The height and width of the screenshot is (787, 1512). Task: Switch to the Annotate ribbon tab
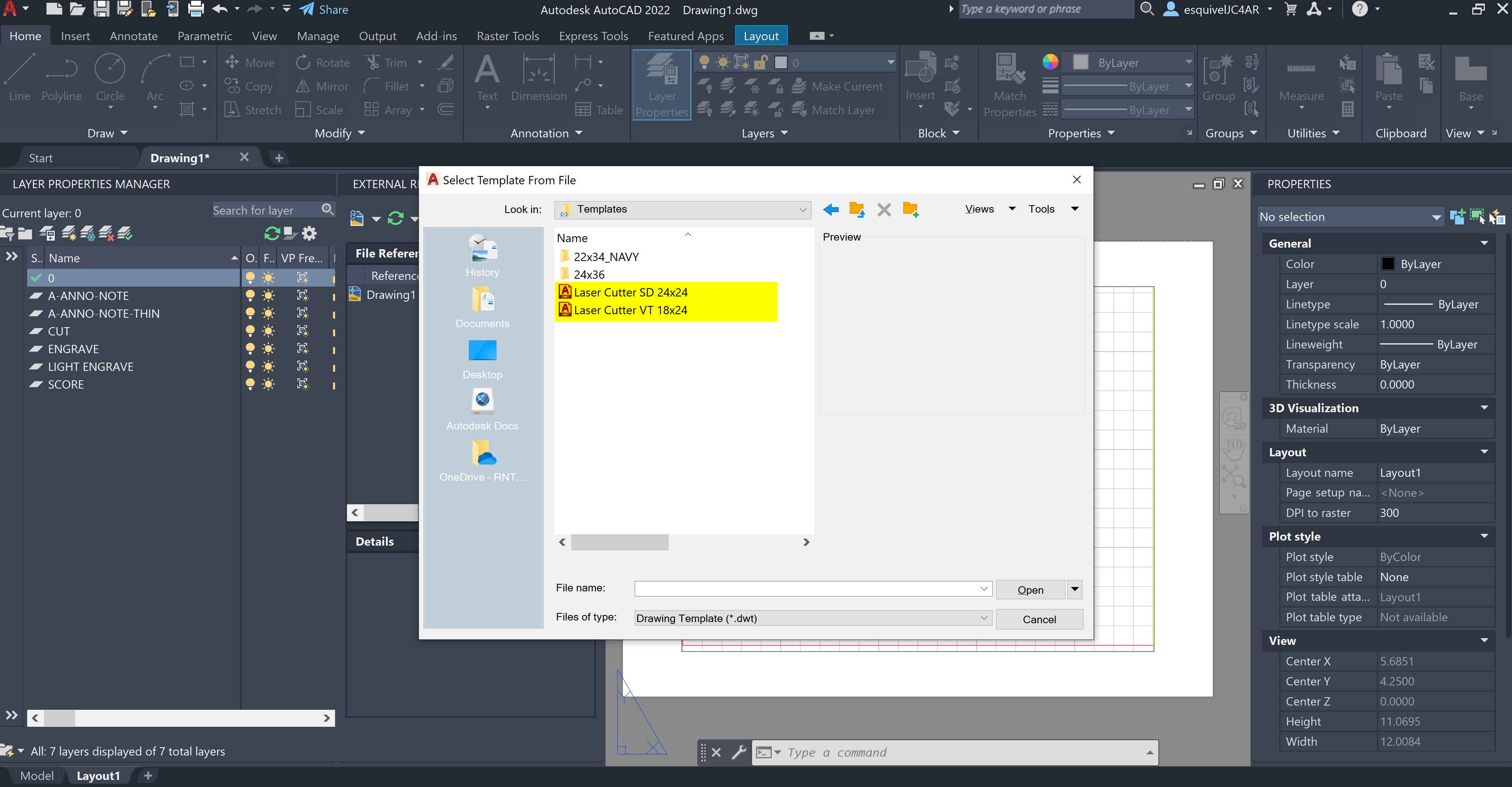(x=133, y=36)
